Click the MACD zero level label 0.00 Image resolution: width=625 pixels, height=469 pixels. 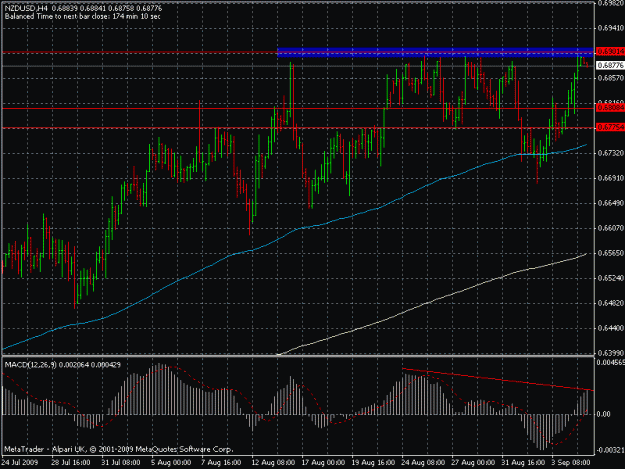click(604, 414)
